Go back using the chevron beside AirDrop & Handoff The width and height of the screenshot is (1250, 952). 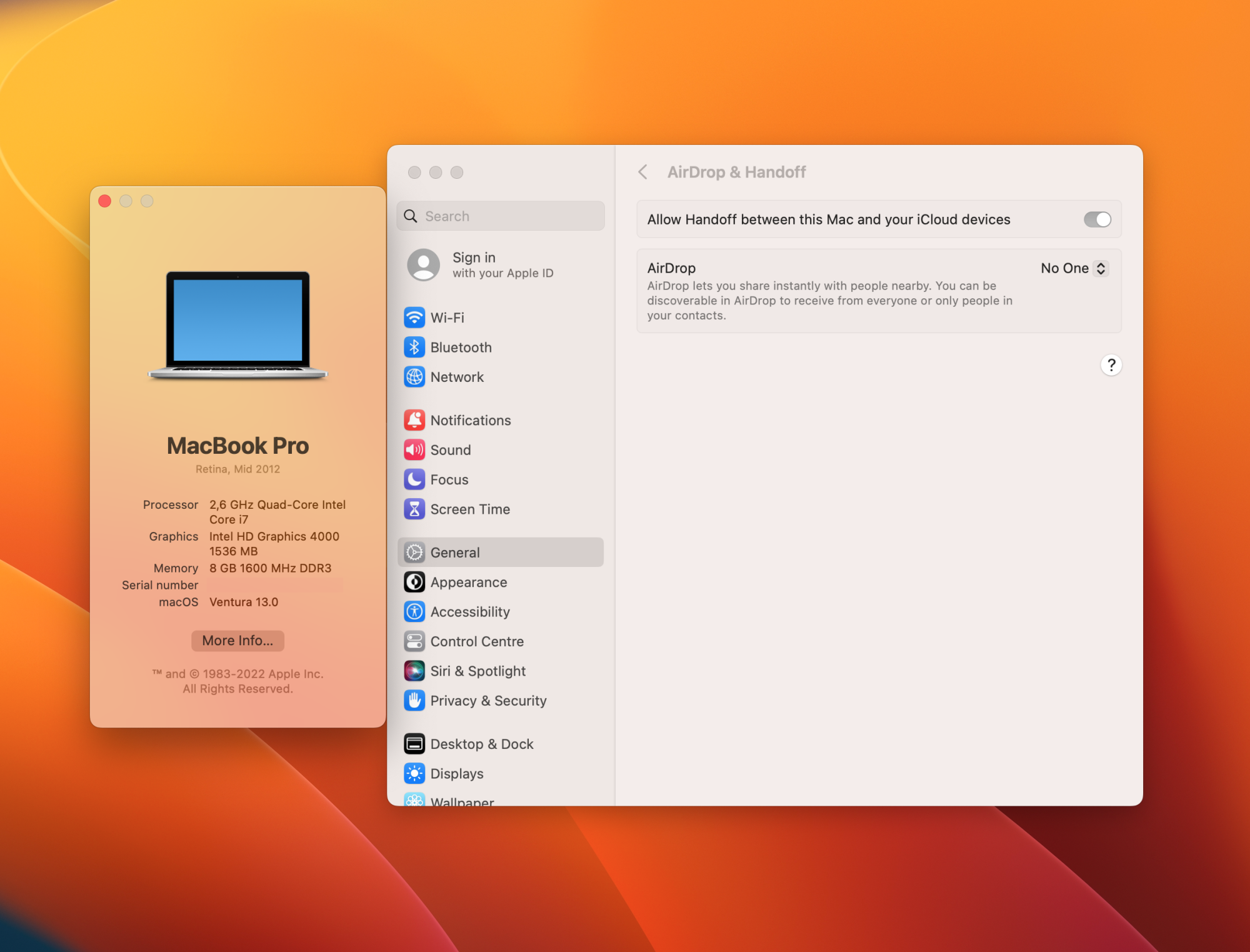tap(642, 172)
